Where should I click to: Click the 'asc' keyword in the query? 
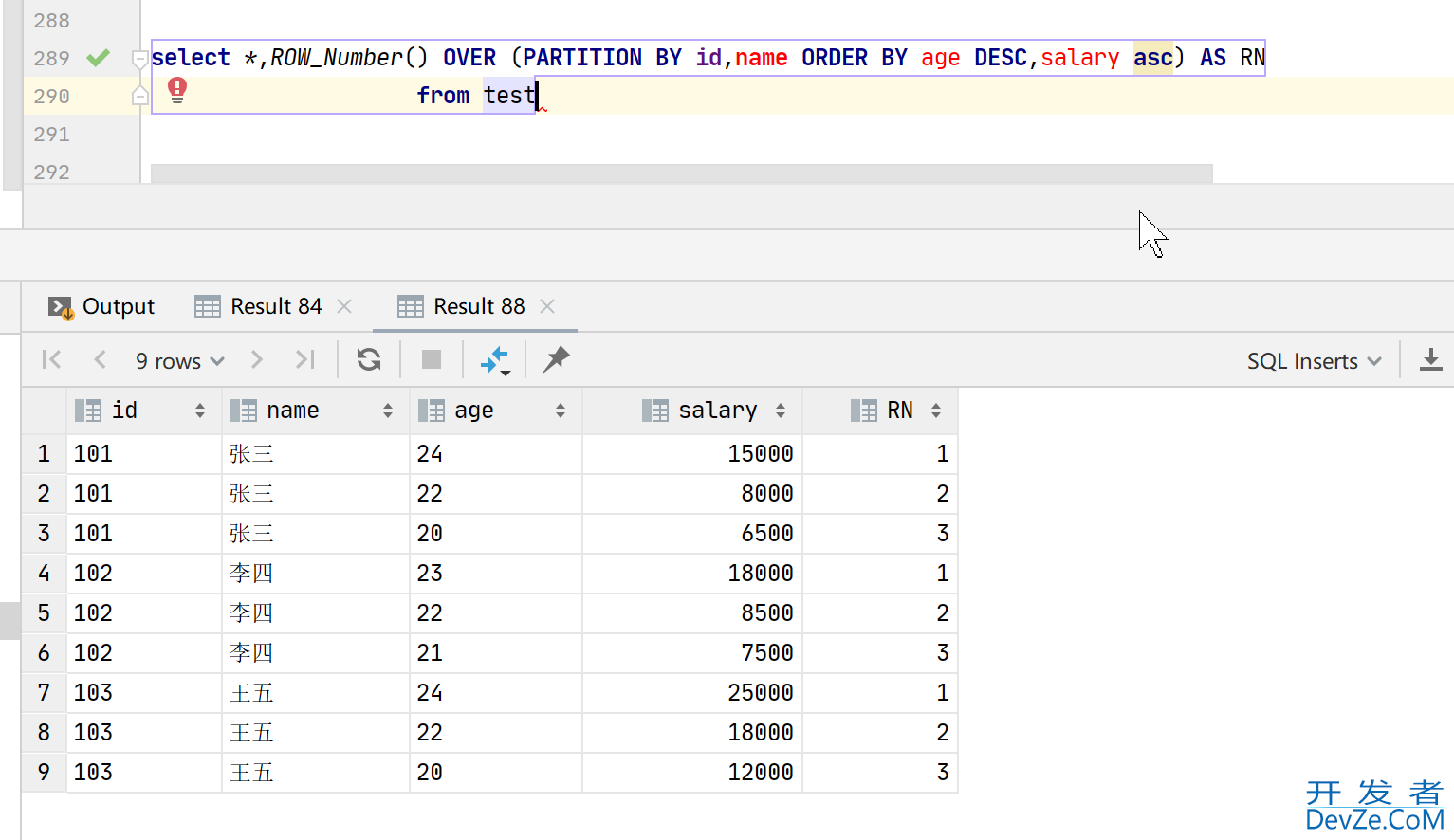pyautogui.click(x=1153, y=58)
